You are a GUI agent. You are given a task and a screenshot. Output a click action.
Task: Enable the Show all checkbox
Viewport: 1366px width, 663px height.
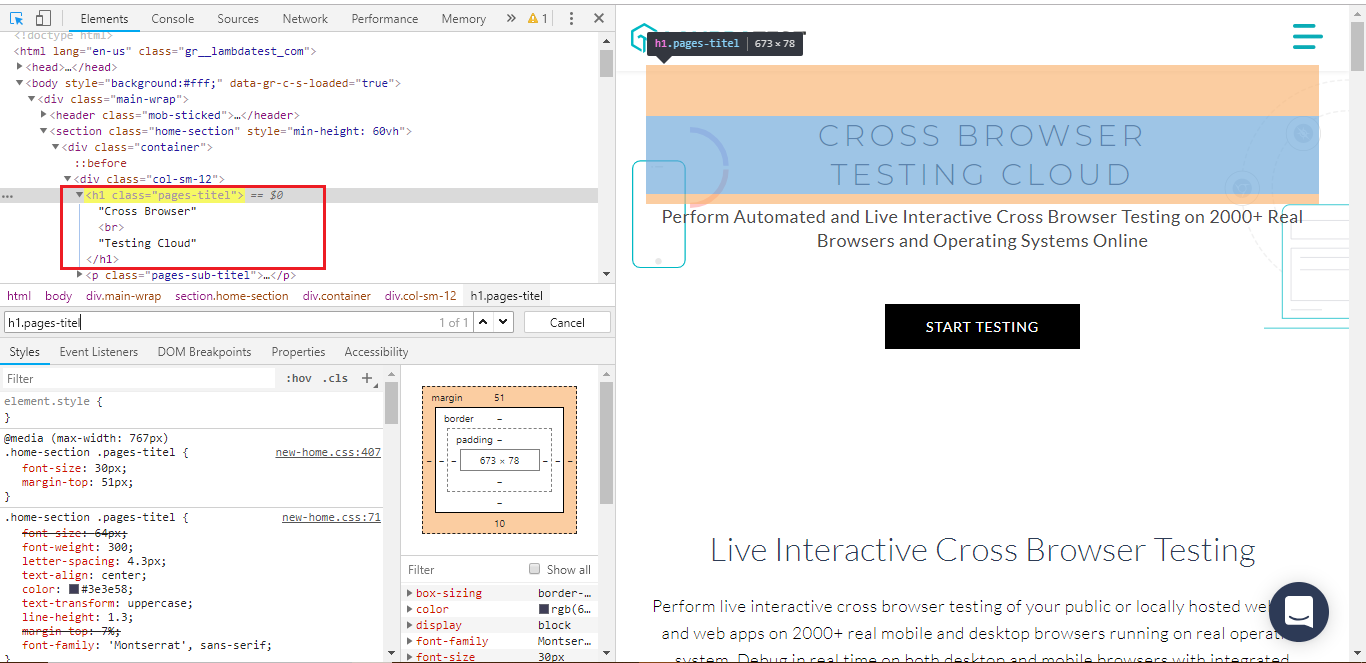click(534, 569)
